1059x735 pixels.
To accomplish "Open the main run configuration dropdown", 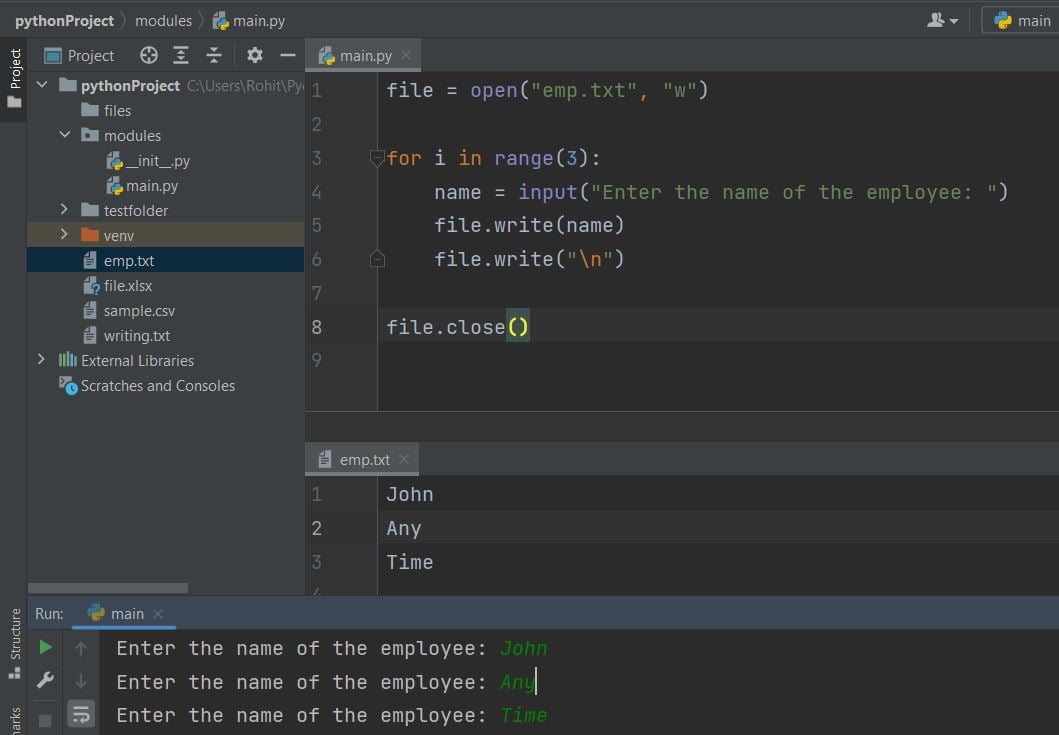I will coord(1030,20).
